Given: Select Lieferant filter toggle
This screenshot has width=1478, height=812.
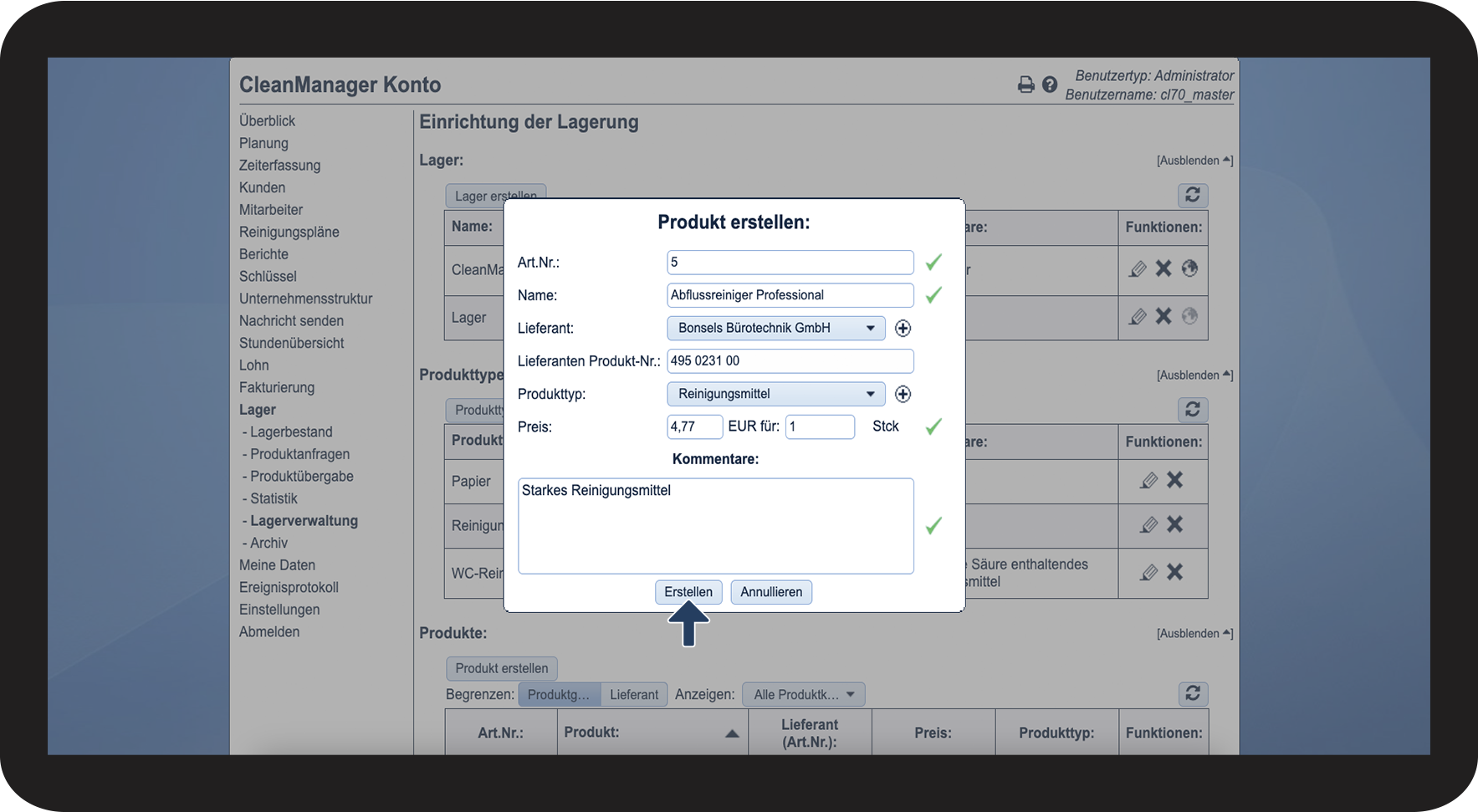Looking at the screenshot, I should point(634,694).
